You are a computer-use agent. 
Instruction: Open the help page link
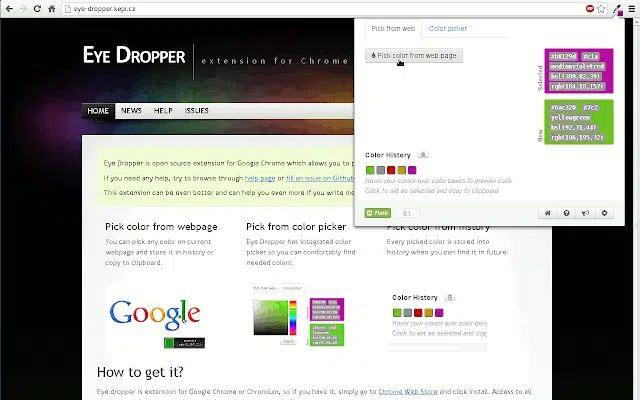point(261,177)
